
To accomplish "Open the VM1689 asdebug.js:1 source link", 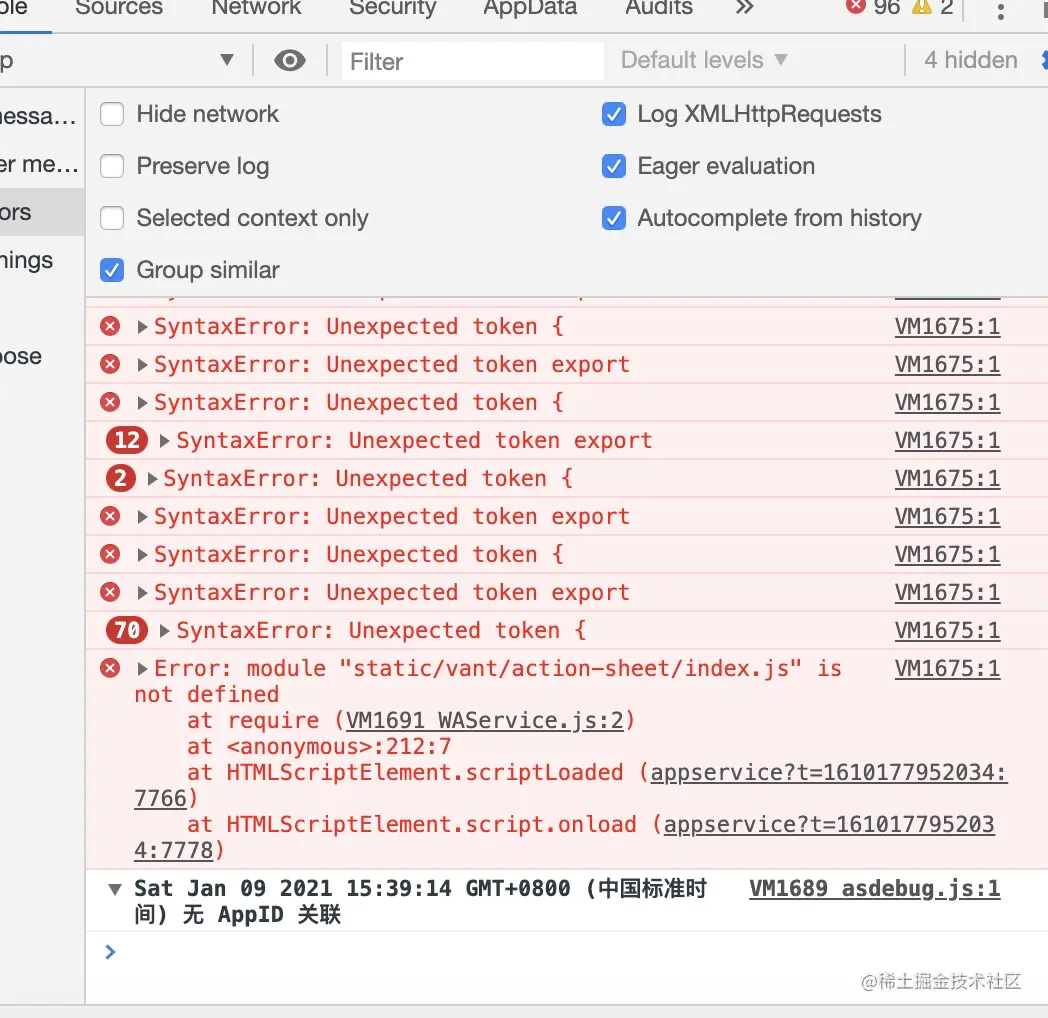I will point(874,888).
